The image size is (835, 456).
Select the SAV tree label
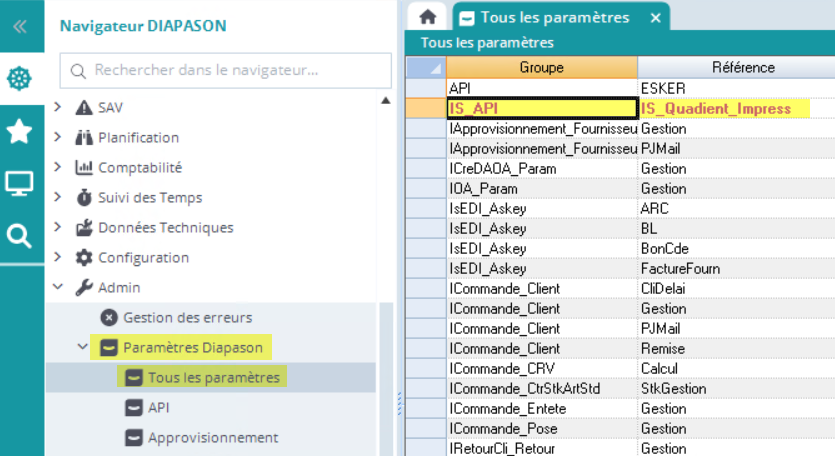coord(110,108)
